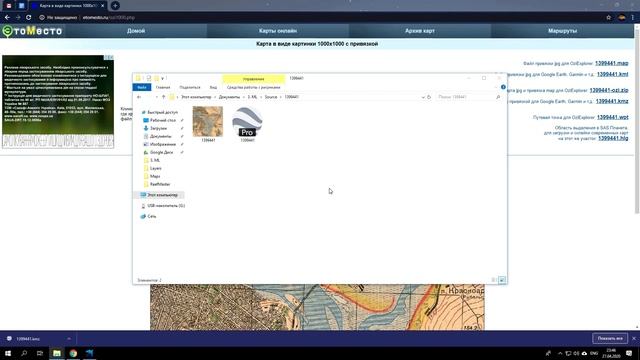Open options arrow for downloaded 1399441.kmz

pyautogui.click(x=69, y=339)
